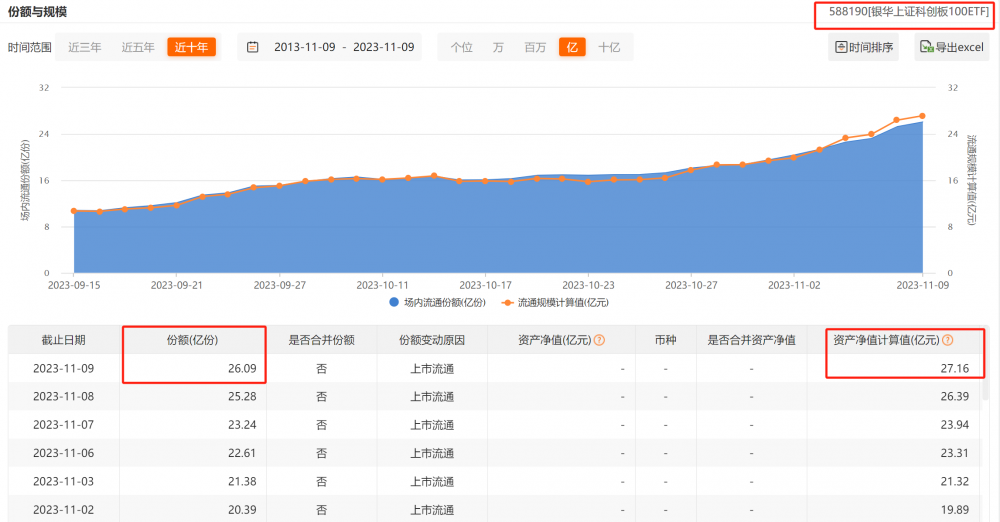Click net asset value 26.39
This screenshot has height=522, width=1000.
(955, 396)
